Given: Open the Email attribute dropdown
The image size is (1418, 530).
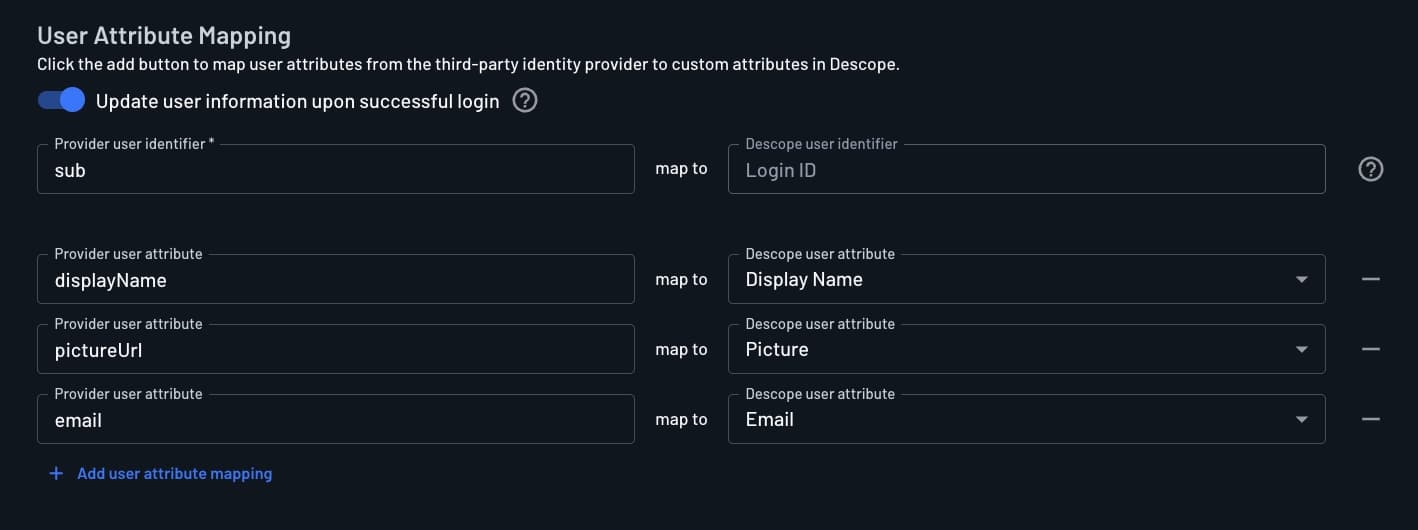Looking at the screenshot, I should 1301,420.
